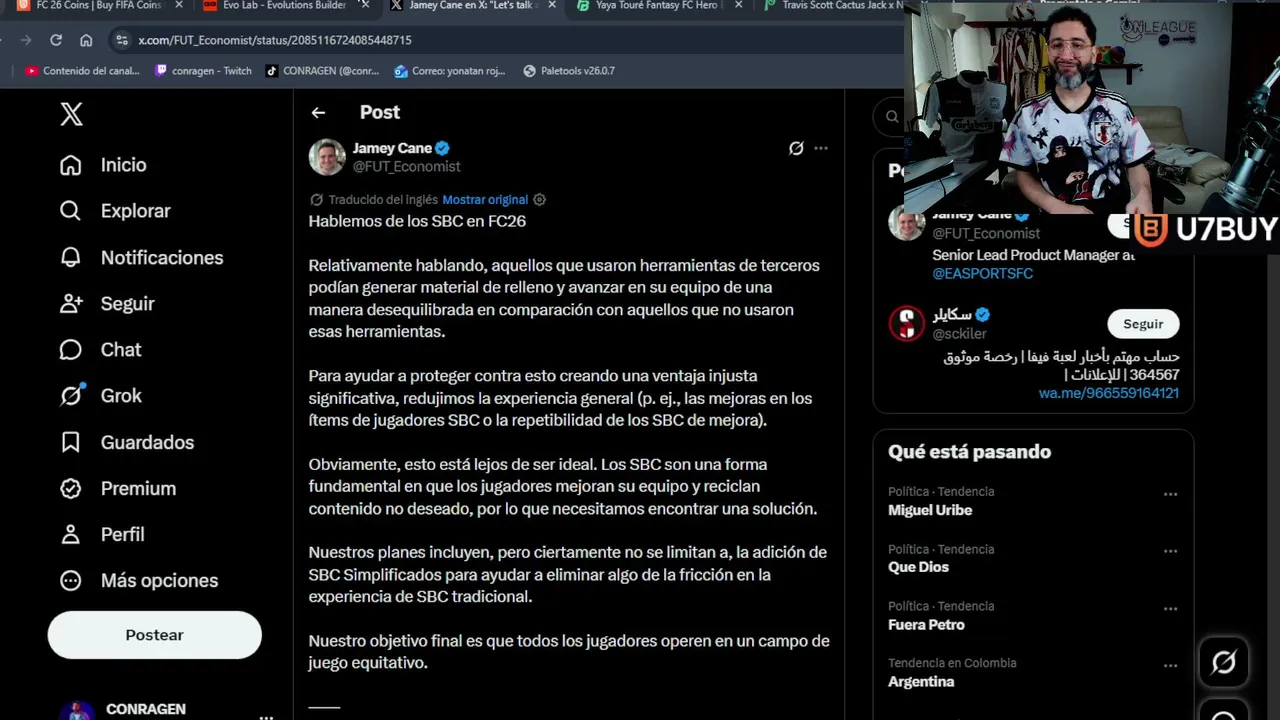Open Correo: yonatan bookmark
The width and height of the screenshot is (1280, 720).
tap(450, 71)
